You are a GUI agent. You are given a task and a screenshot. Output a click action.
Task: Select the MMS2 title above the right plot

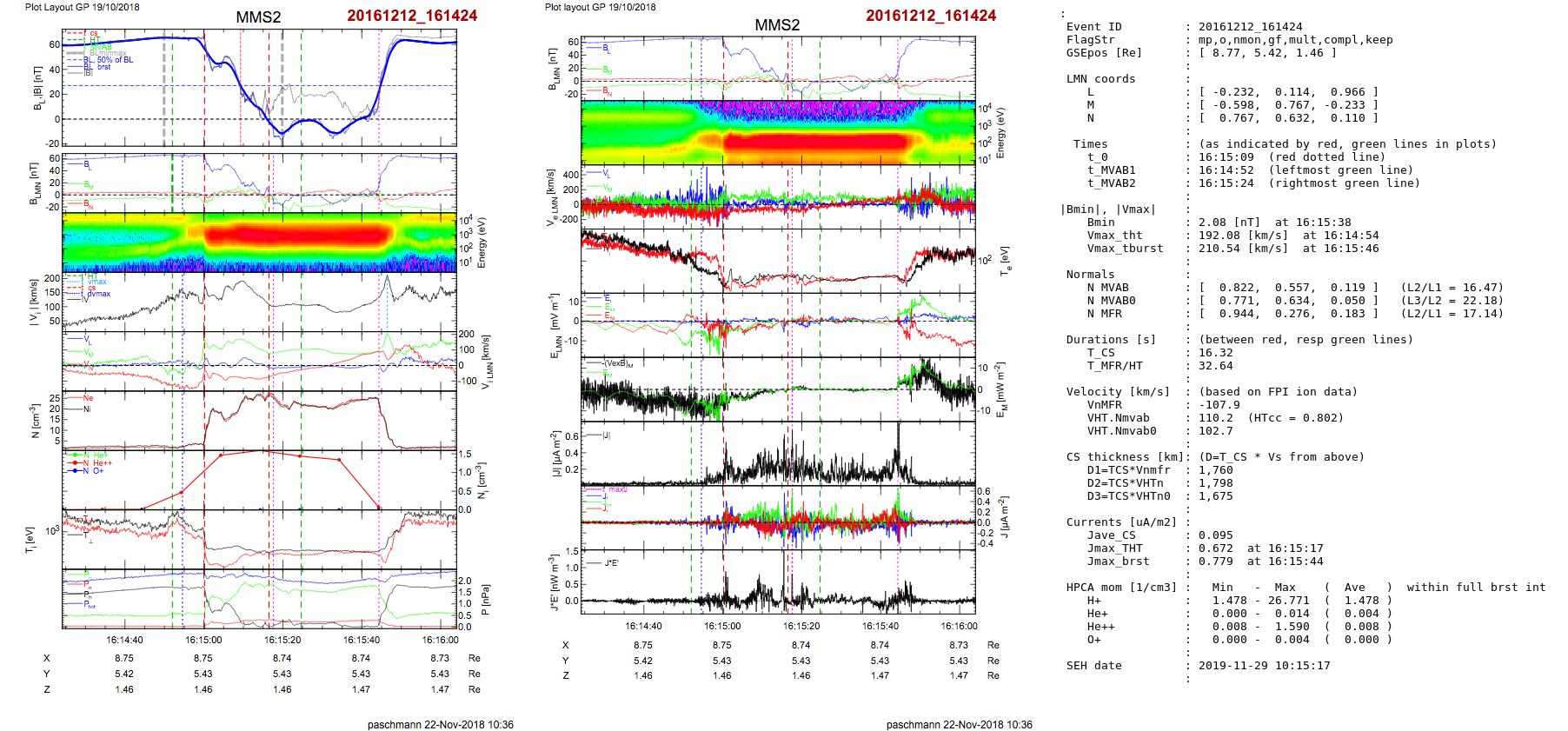pos(776,25)
